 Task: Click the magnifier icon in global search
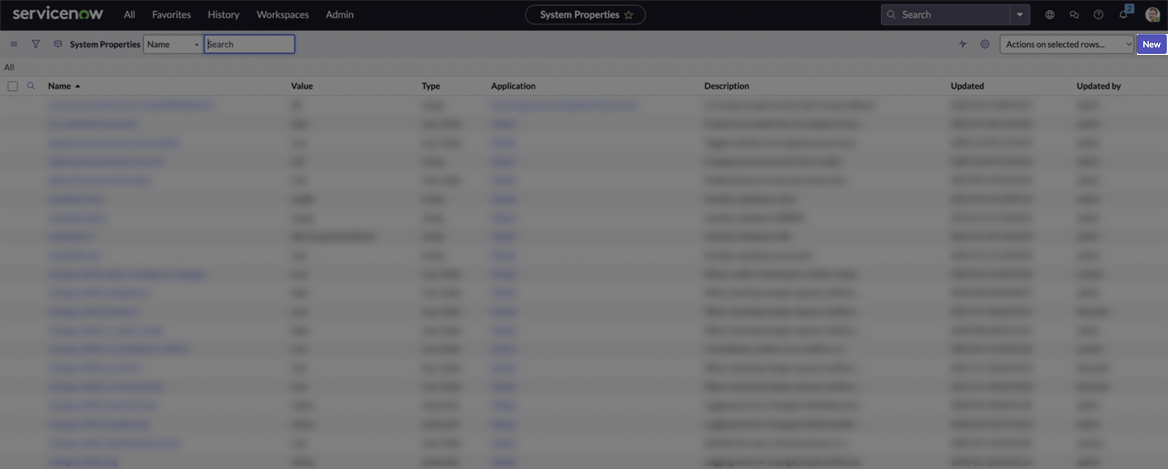click(891, 15)
